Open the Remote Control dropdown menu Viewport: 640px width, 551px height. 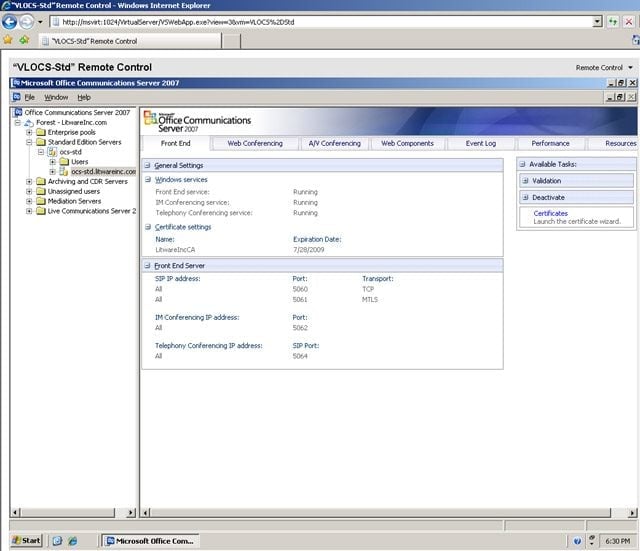604,67
